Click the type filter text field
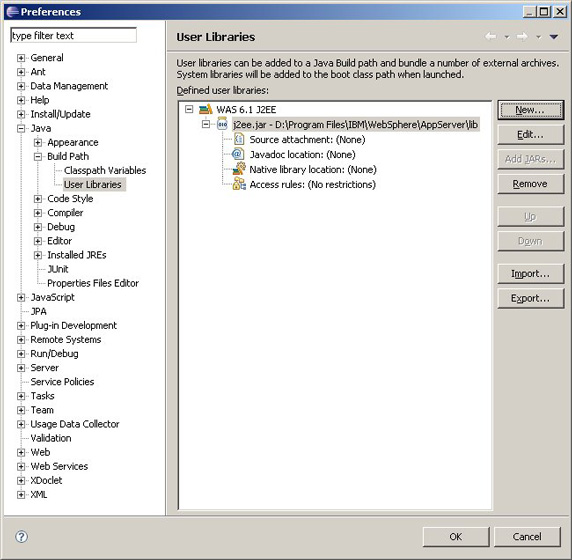Viewport: 572px width, 560px height. click(x=74, y=35)
